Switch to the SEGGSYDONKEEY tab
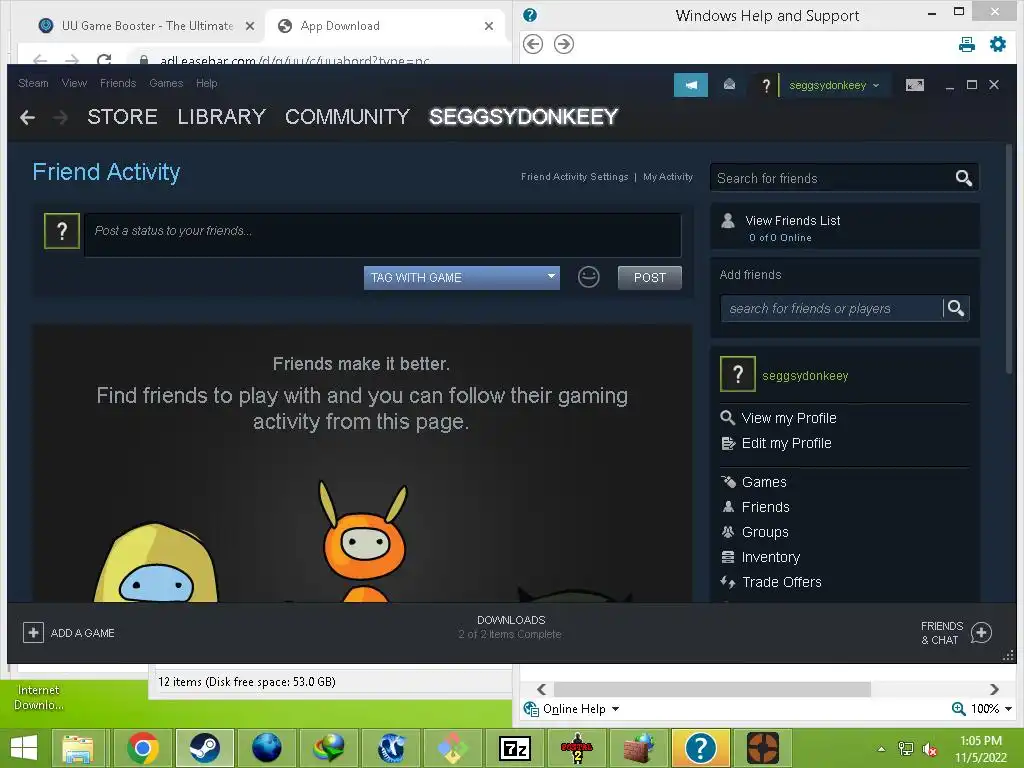The image size is (1024, 768). tap(523, 117)
